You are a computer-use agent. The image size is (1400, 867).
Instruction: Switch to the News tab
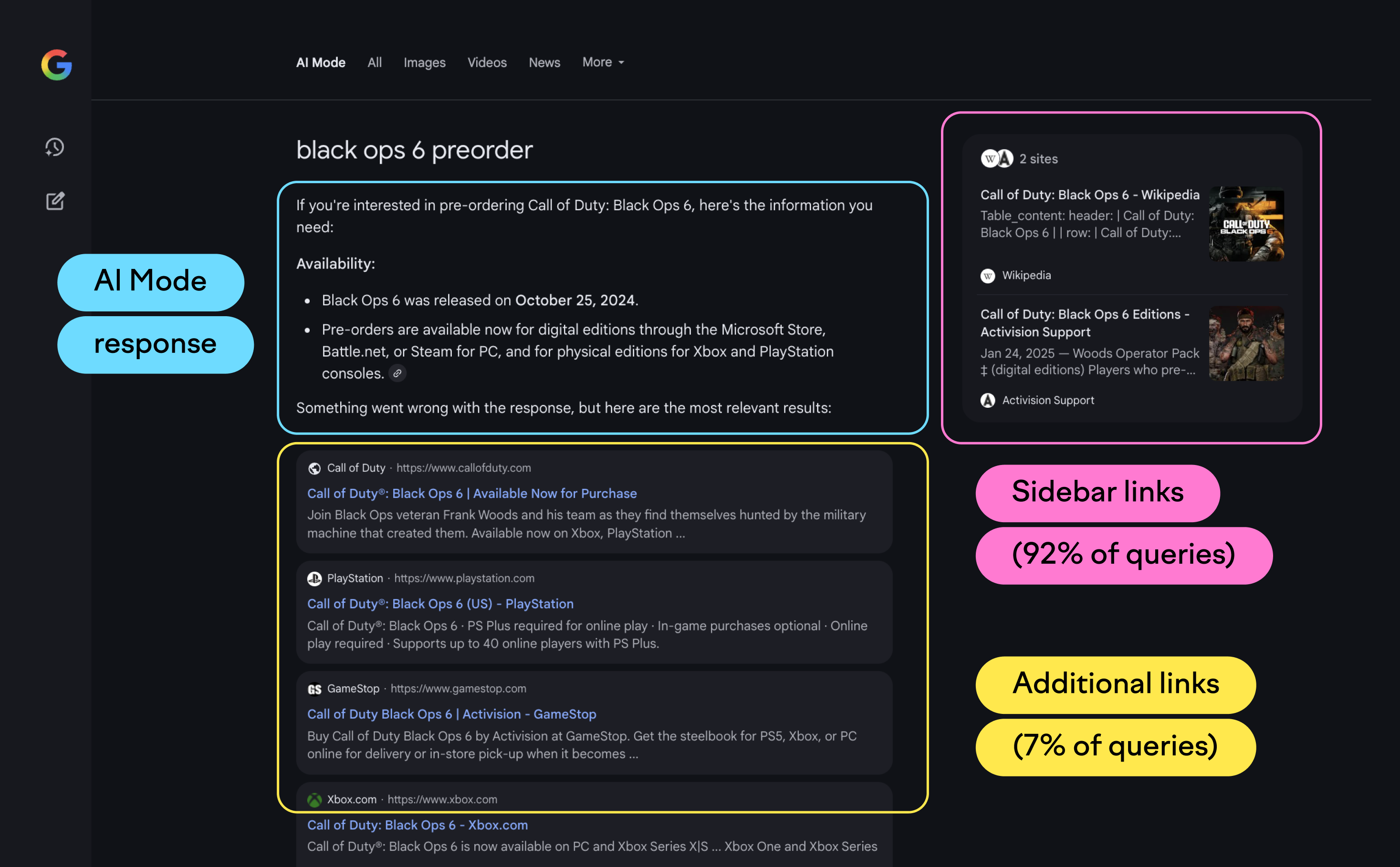point(544,62)
